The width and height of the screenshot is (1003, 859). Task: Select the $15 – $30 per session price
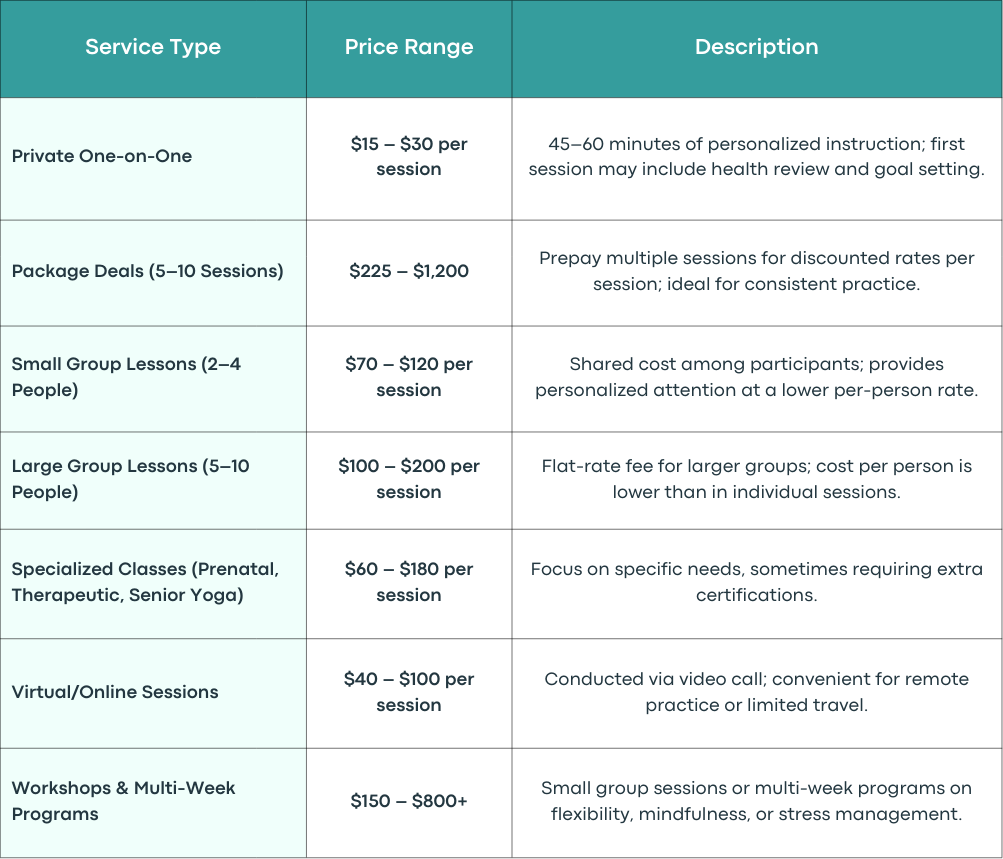coord(409,156)
